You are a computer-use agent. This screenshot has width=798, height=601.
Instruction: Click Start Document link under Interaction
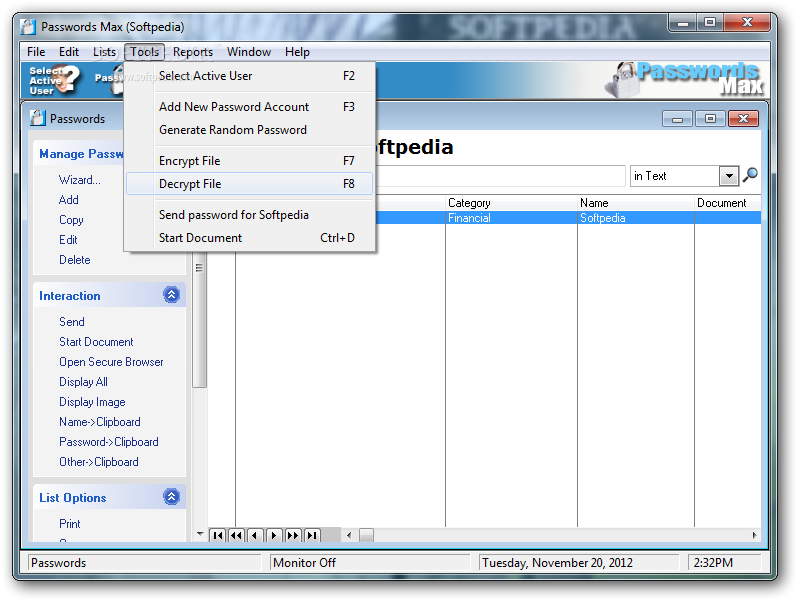tap(96, 341)
